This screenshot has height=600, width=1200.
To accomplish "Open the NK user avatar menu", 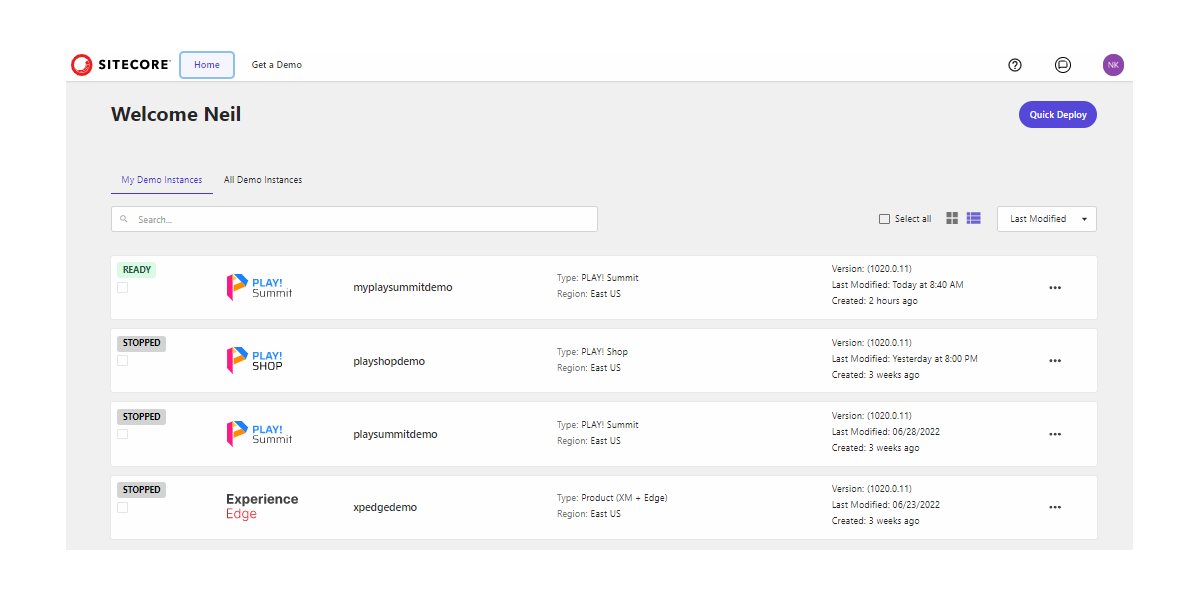I will 1113,65.
